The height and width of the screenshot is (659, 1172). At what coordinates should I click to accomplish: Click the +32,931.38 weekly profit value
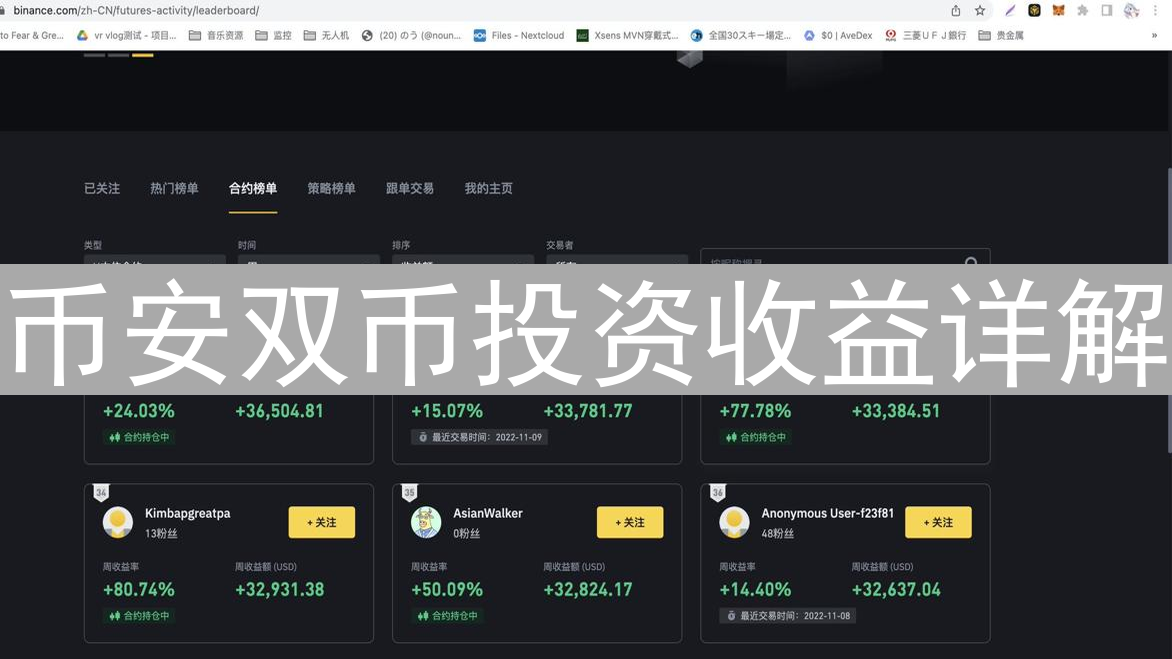(x=280, y=590)
